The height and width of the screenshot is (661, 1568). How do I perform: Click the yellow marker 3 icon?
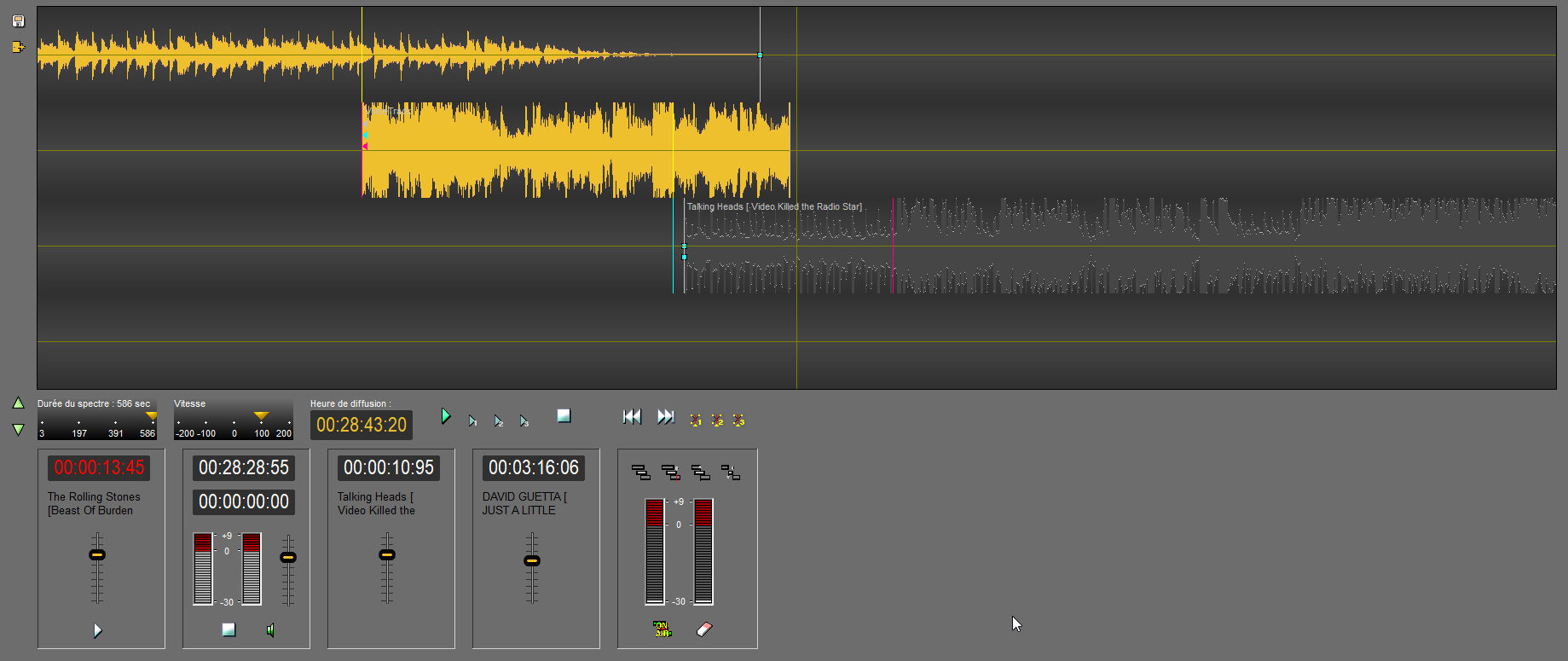tap(738, 420)
